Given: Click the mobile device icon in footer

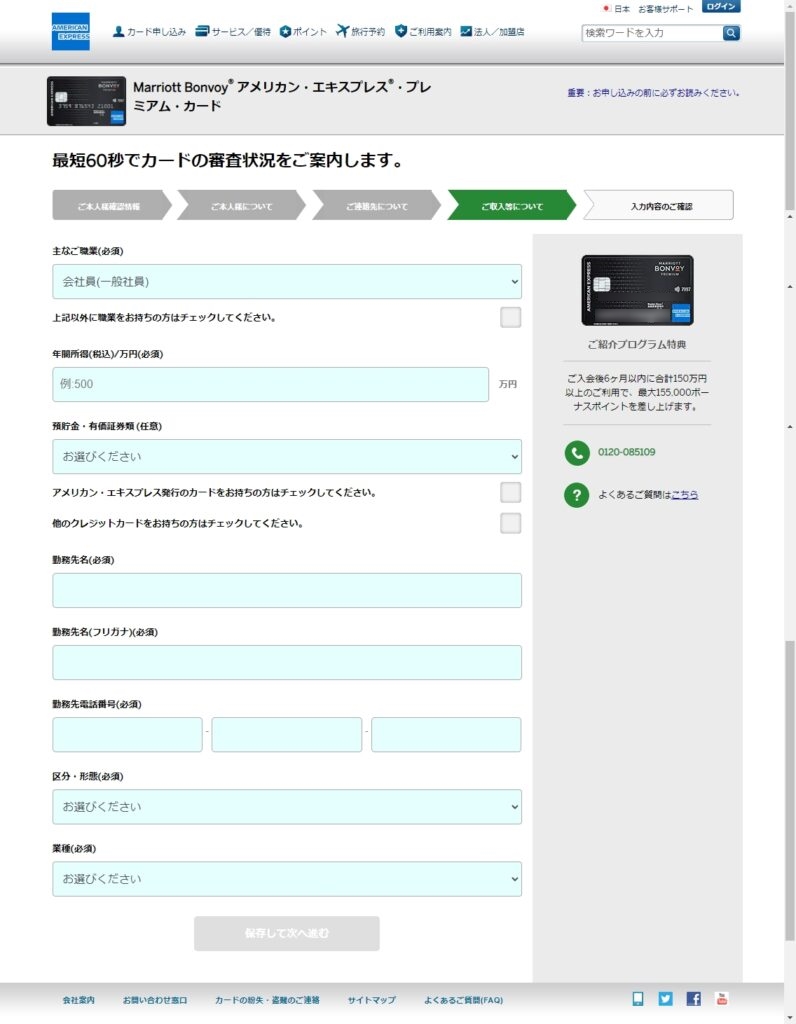Looking at the screenshot, I should pyautogui.click(x=638, y=999).
